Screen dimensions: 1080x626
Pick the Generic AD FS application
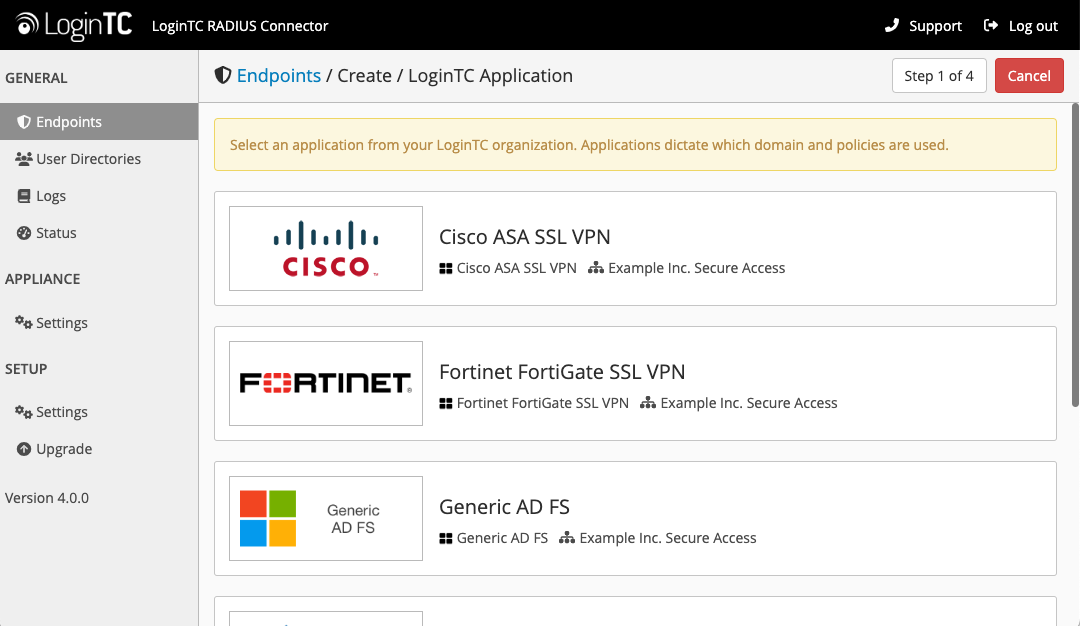point(504,506)
